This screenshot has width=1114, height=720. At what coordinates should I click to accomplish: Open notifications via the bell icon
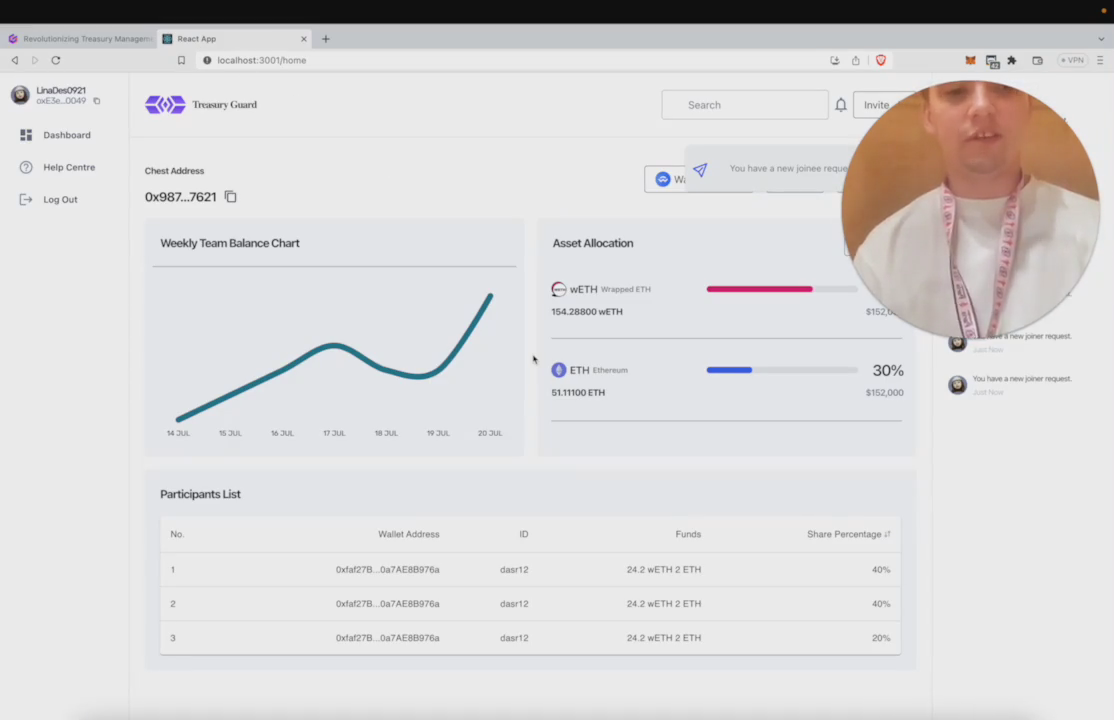click(840, 105)
